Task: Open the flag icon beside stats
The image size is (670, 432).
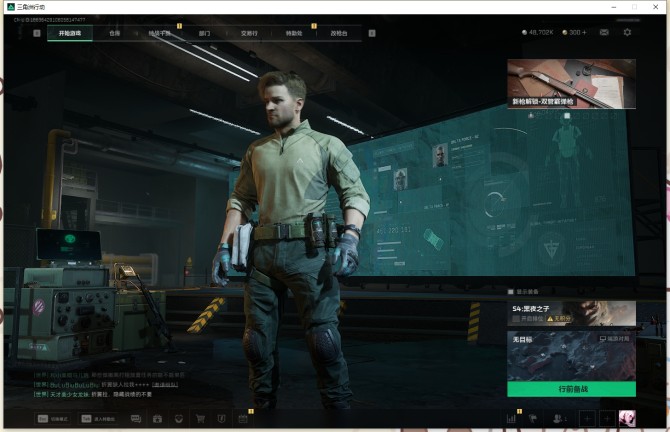Action: pos(533,419)
